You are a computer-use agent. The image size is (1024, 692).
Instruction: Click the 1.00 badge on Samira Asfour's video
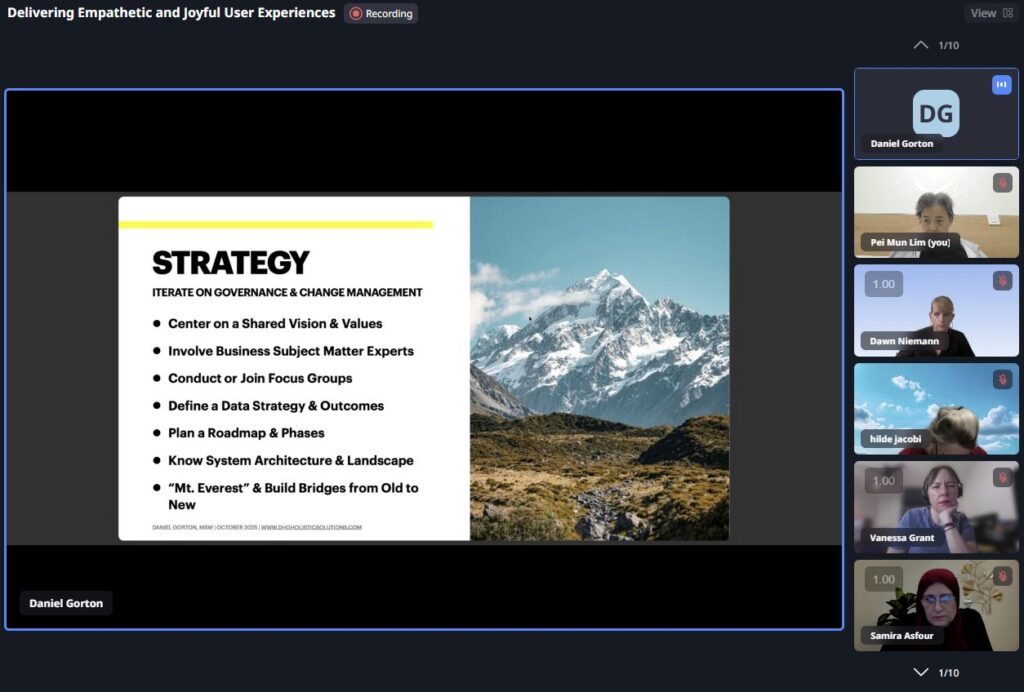[x=883, y=579]
